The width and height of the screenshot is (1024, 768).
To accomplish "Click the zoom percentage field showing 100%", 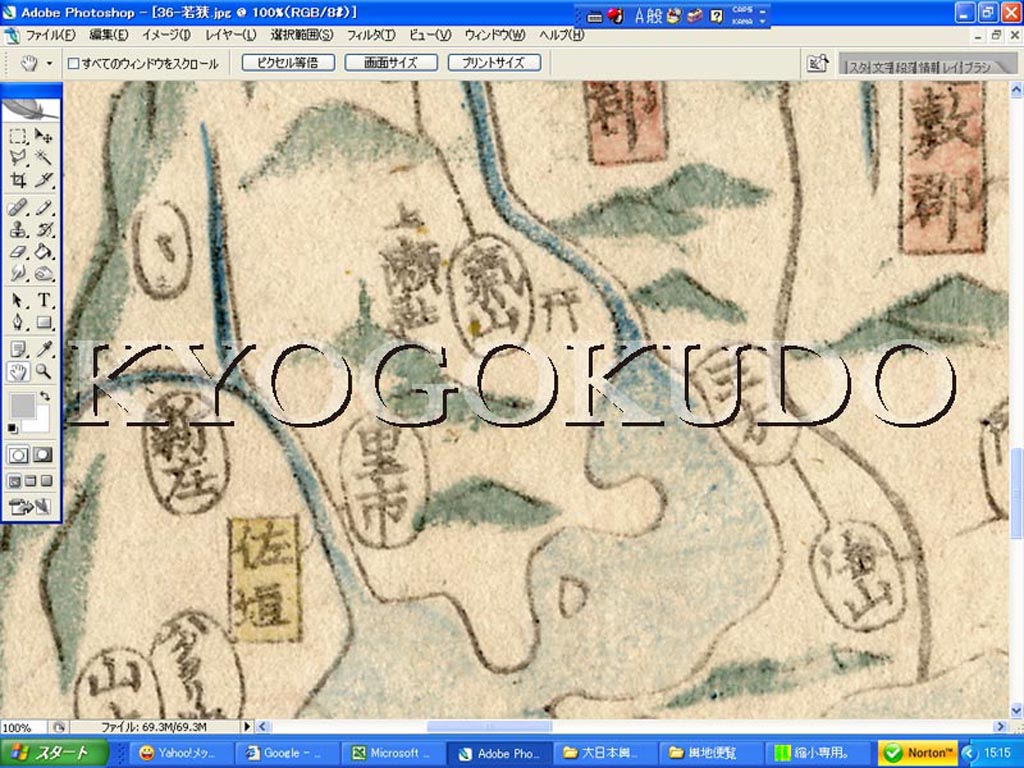I will click(x=22, y=727).
